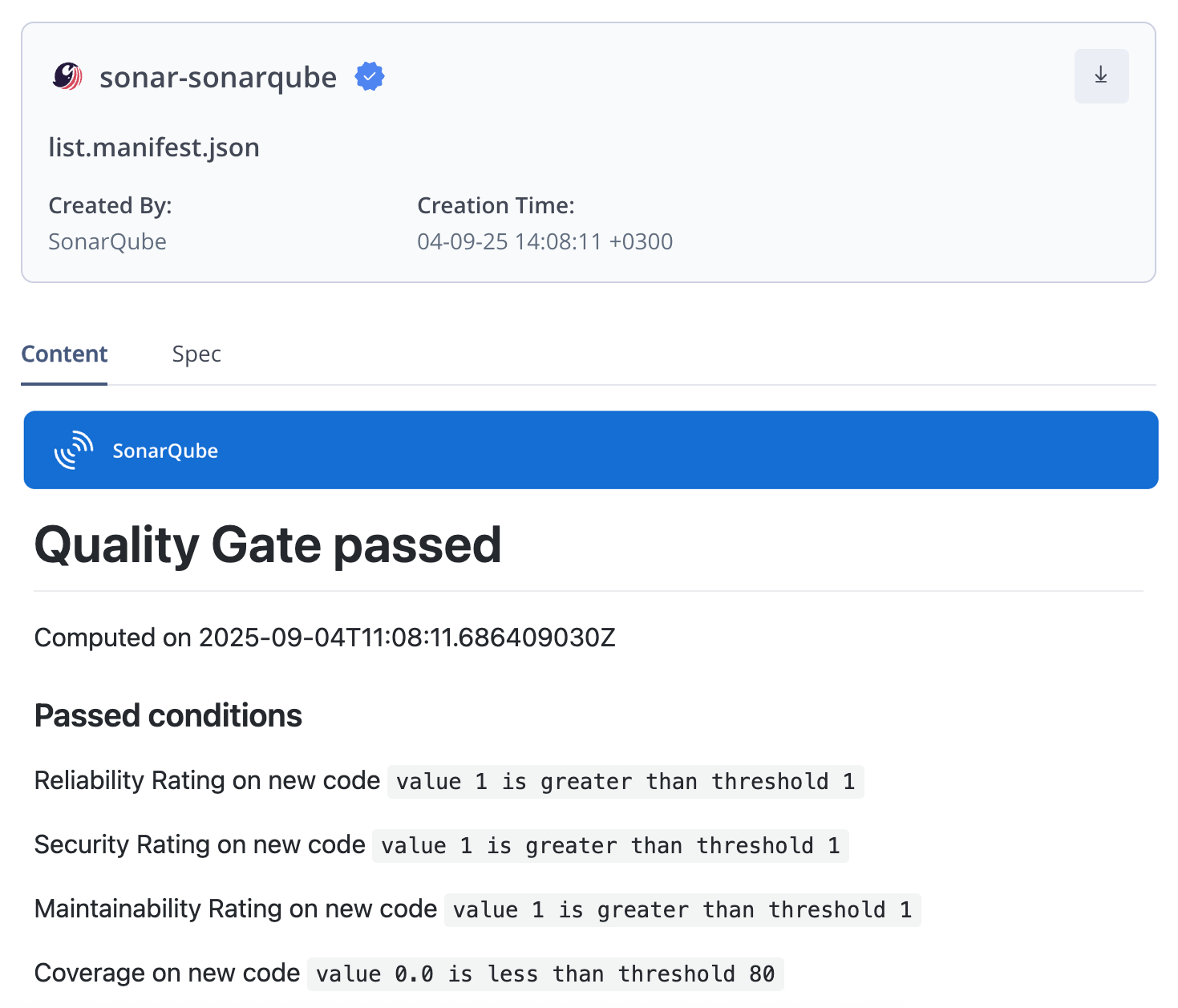Click the Security Rating value code snippet

pyautogui.click(x=610, y=845)
